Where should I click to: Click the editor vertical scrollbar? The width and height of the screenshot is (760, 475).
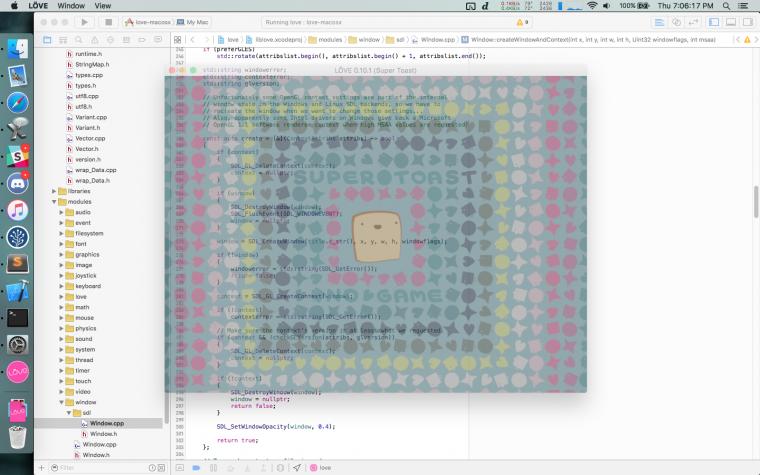pyautogui.click(x=756, y=202)
